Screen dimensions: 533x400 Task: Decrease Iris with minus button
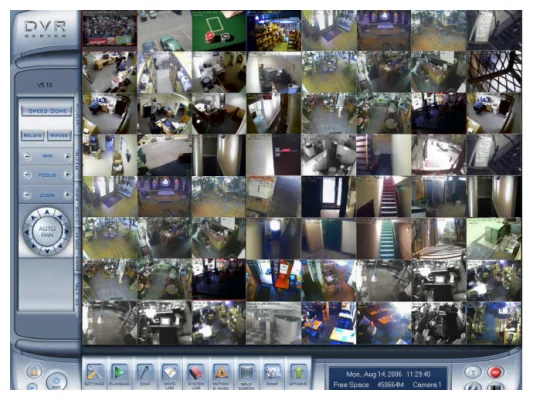point(27,156)
